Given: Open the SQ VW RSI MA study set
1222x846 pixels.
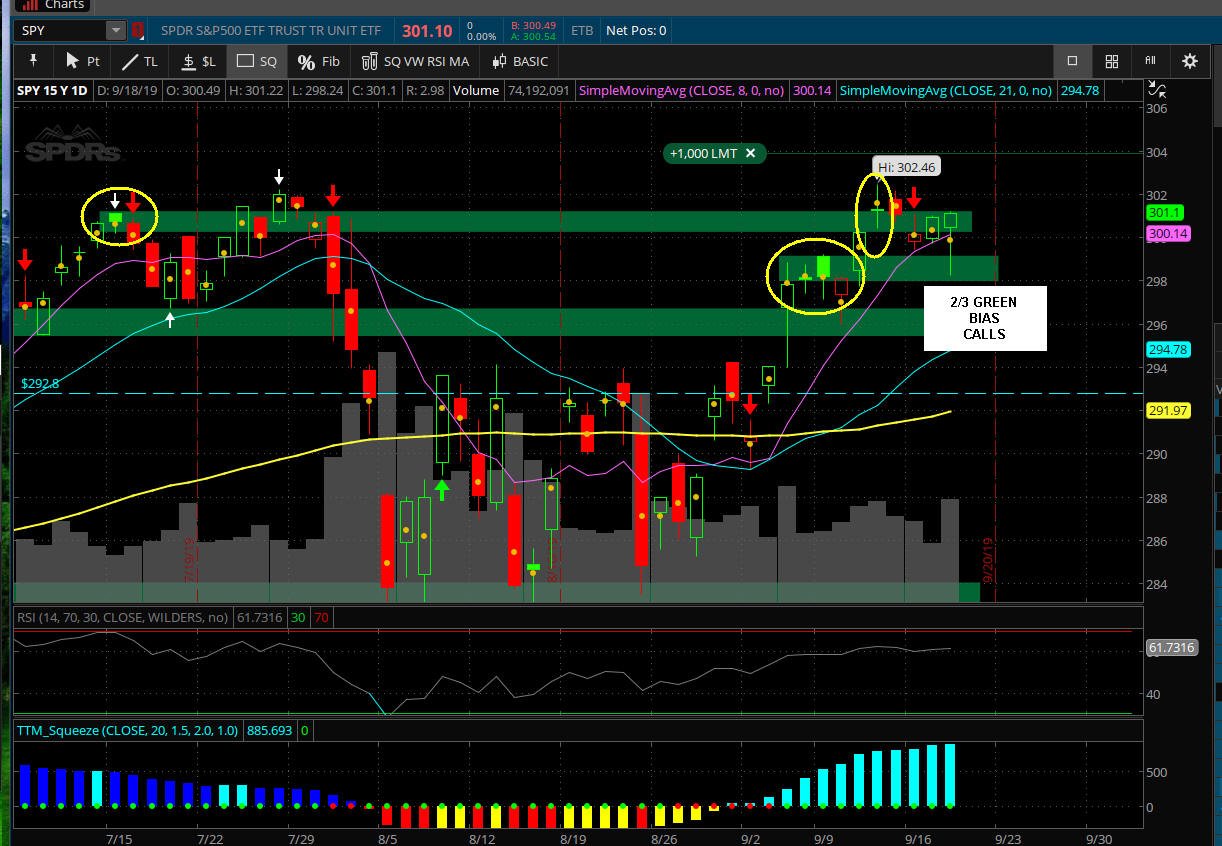Looking at the screenshot, I should click(415, 61).
